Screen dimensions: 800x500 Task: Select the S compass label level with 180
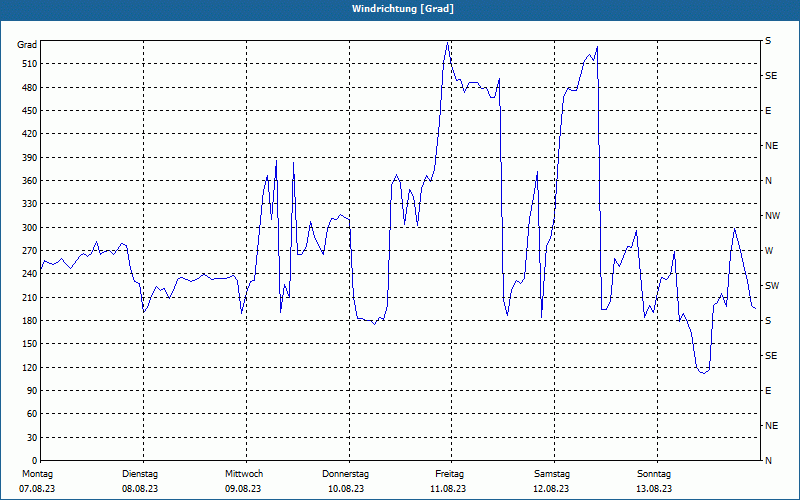tap(768, 321)
